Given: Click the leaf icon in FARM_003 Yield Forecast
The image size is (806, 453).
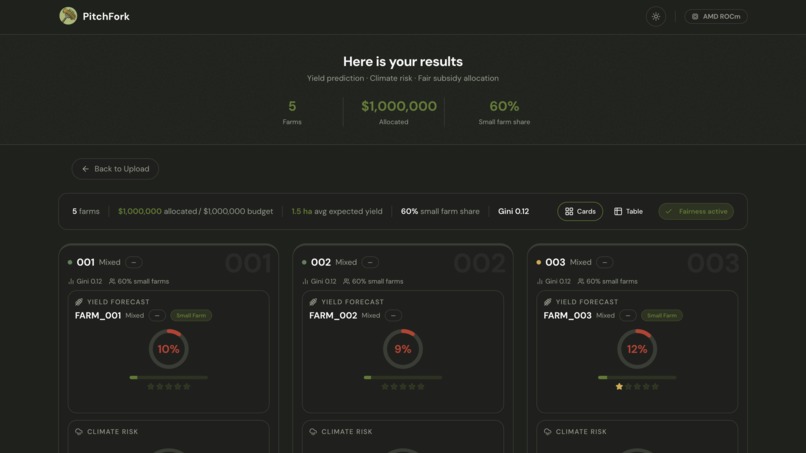Looking at the screenshot, I should tap(547, 302).
